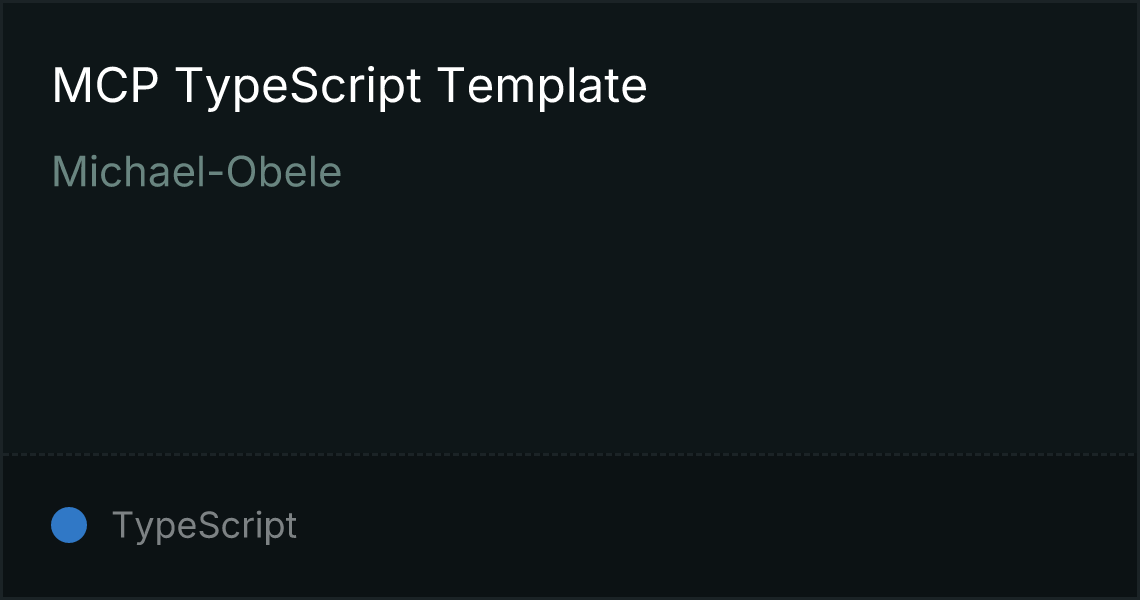This screenshot has width=1140, height=600.
Task: Click the center of the repository card
Action: pos(570,300)
